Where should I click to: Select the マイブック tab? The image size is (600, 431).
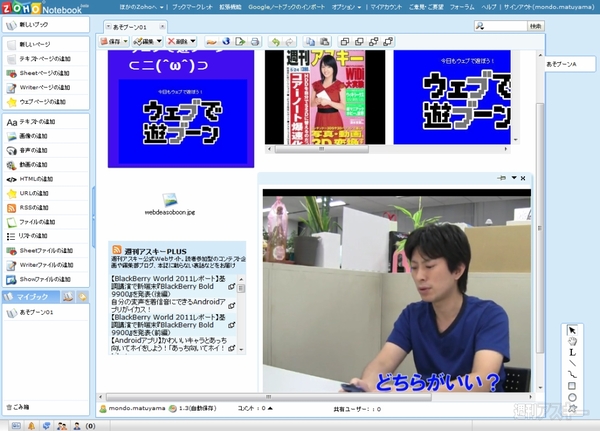point(31,297)
